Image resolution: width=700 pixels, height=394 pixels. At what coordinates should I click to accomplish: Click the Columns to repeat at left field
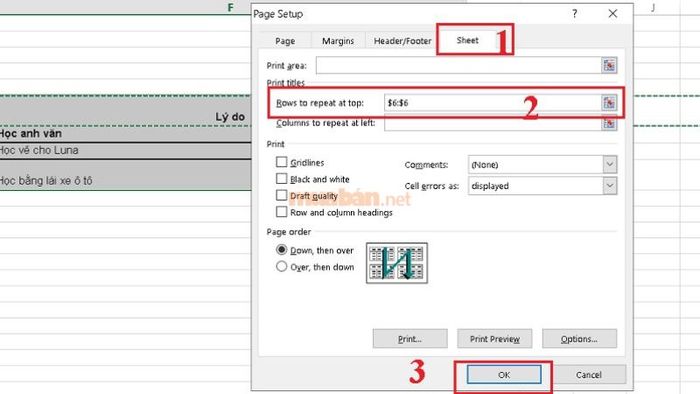(492, 123)
